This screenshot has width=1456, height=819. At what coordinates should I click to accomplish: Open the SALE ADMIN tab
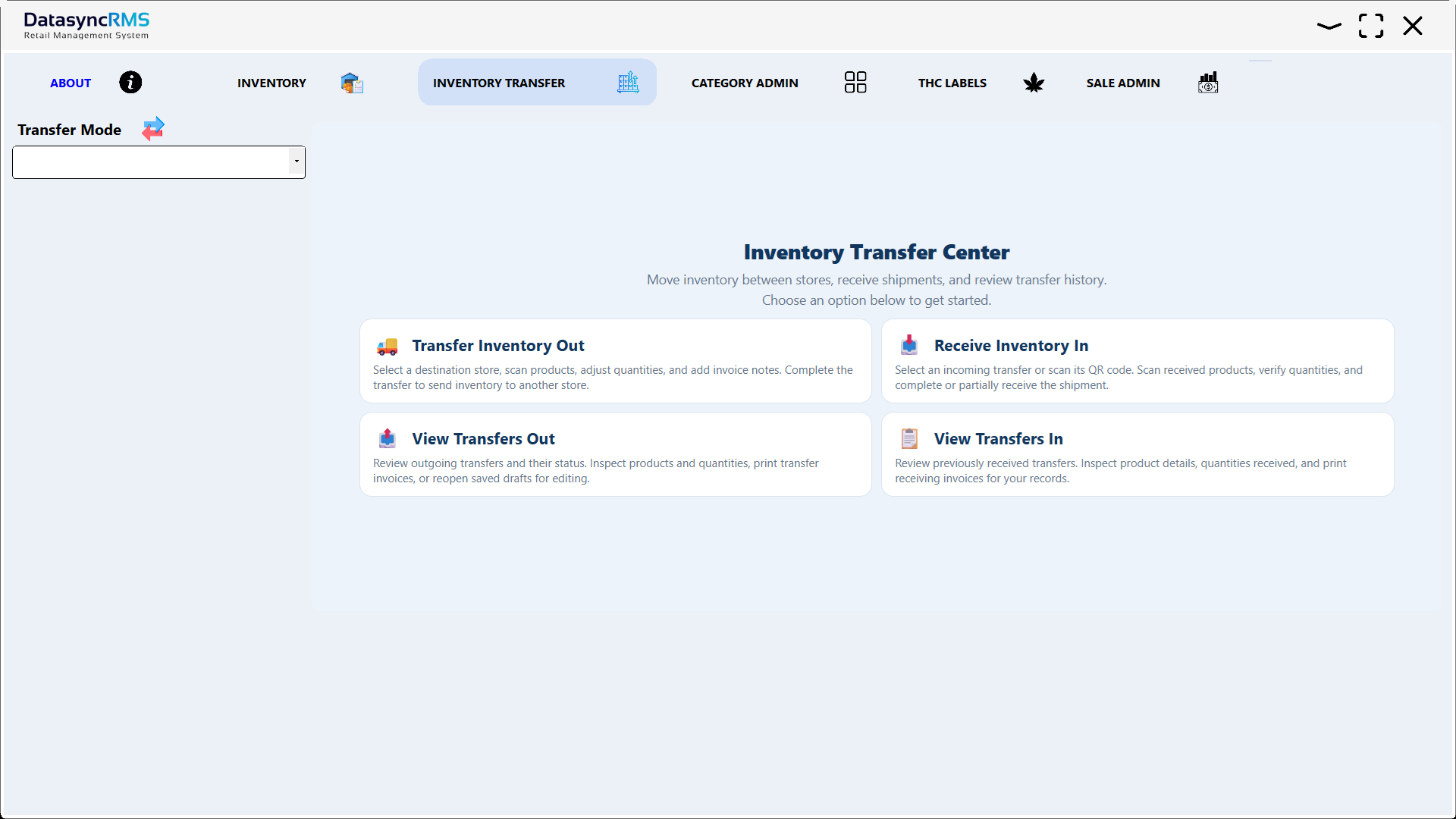point(1123,83)
